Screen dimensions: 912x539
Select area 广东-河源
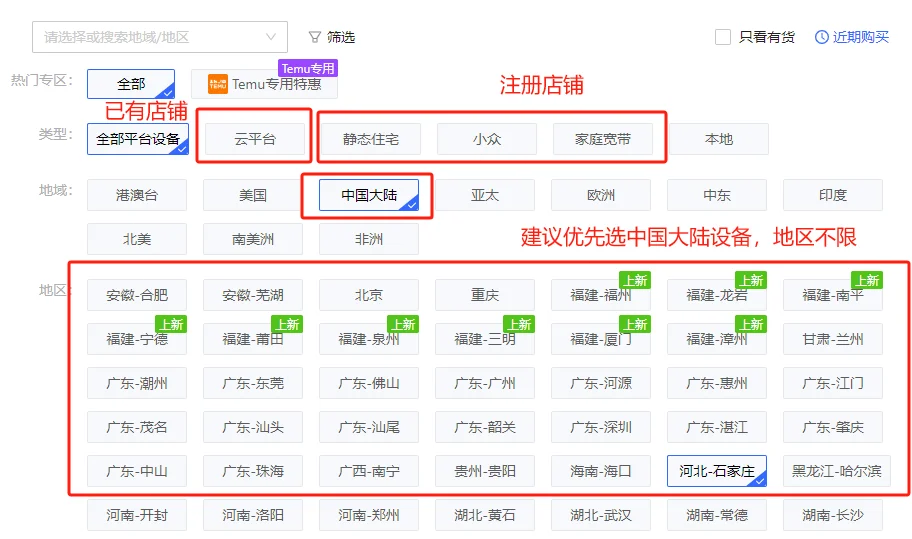(x=601, y=383)
